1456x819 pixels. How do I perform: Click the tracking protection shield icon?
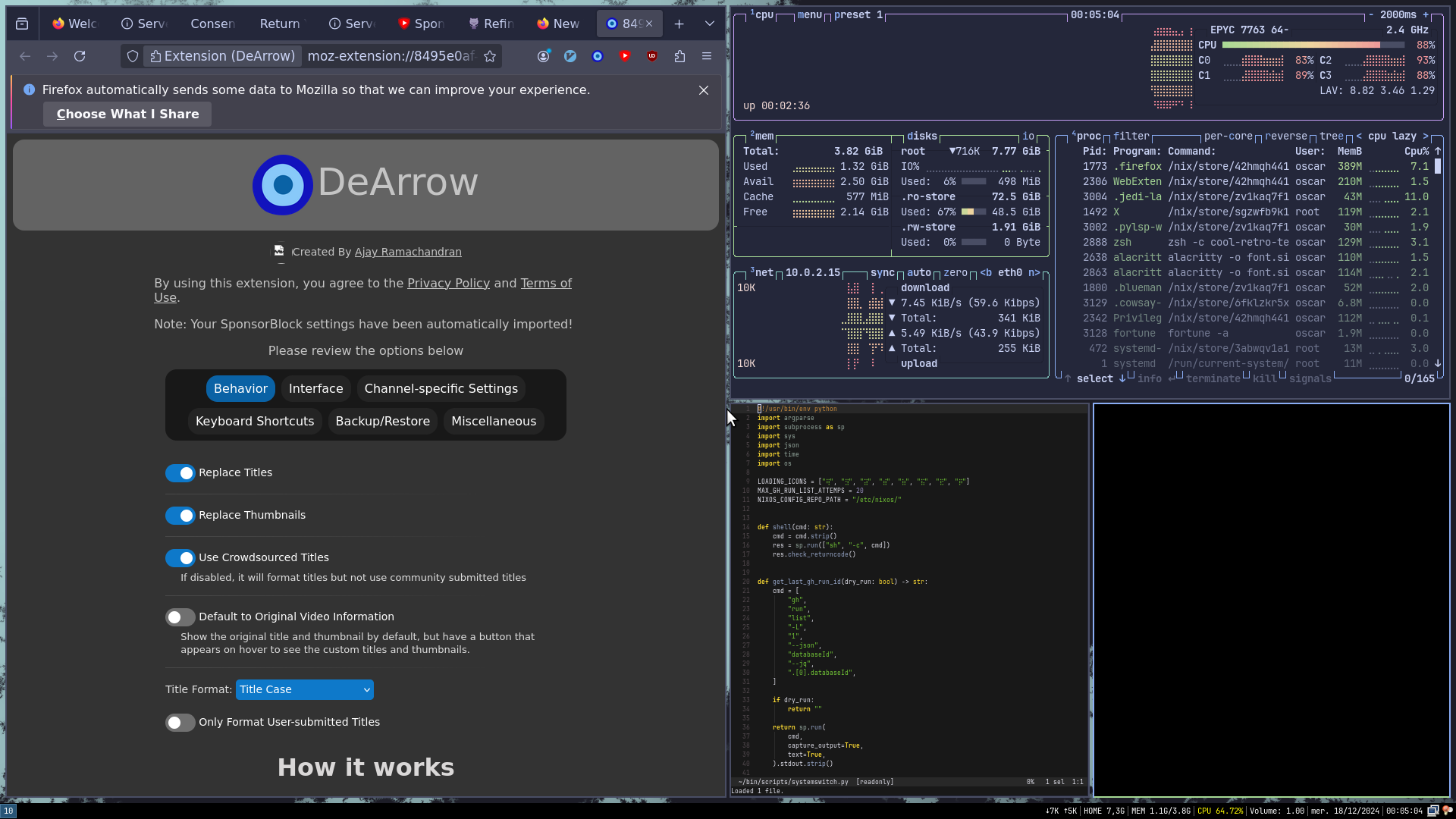click(x=133, y=56)
